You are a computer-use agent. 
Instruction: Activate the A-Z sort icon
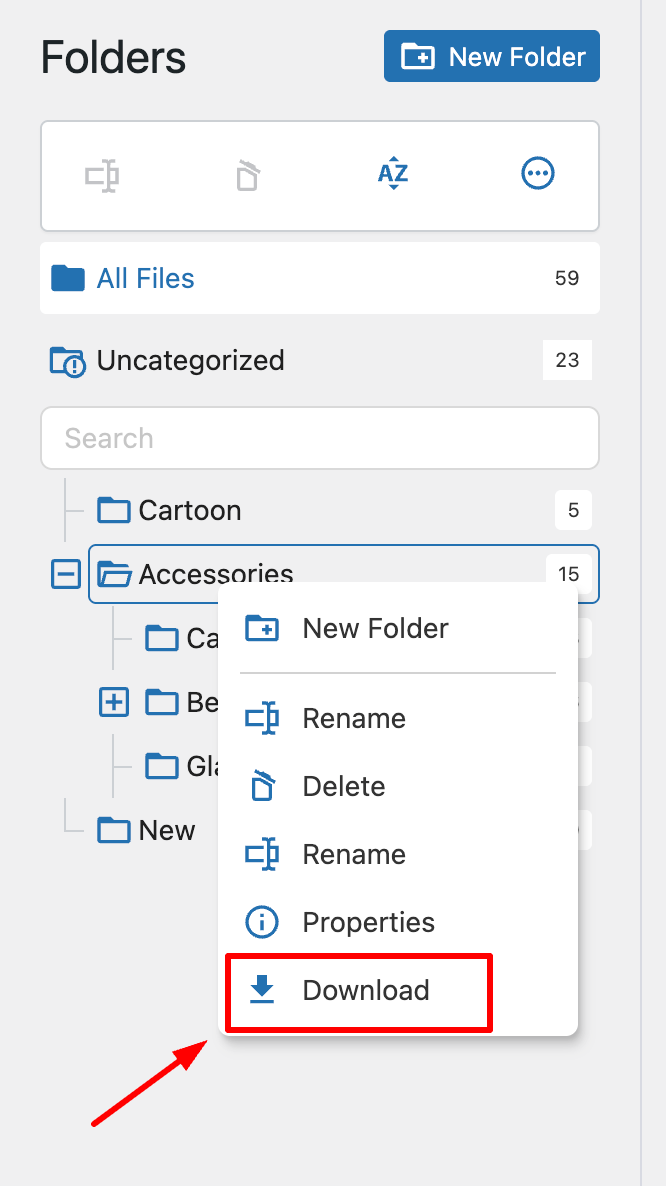[393, 174]
